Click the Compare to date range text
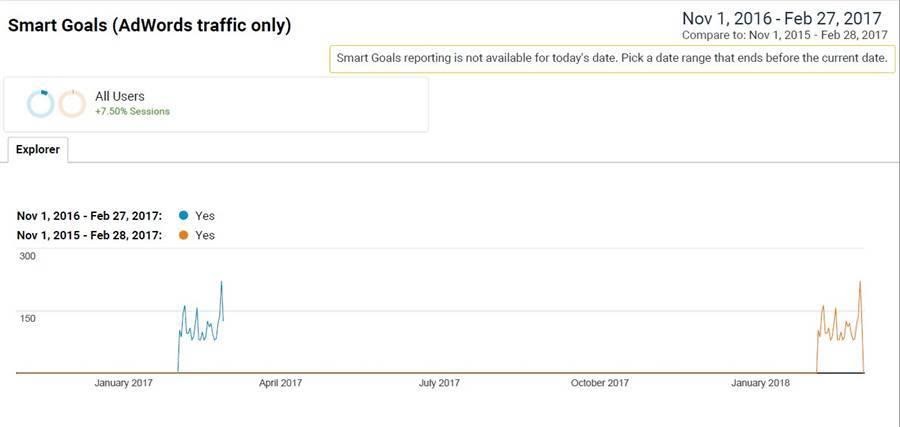Image resolution: width=900 pixels, height=427 pixels. click(785, 35)
